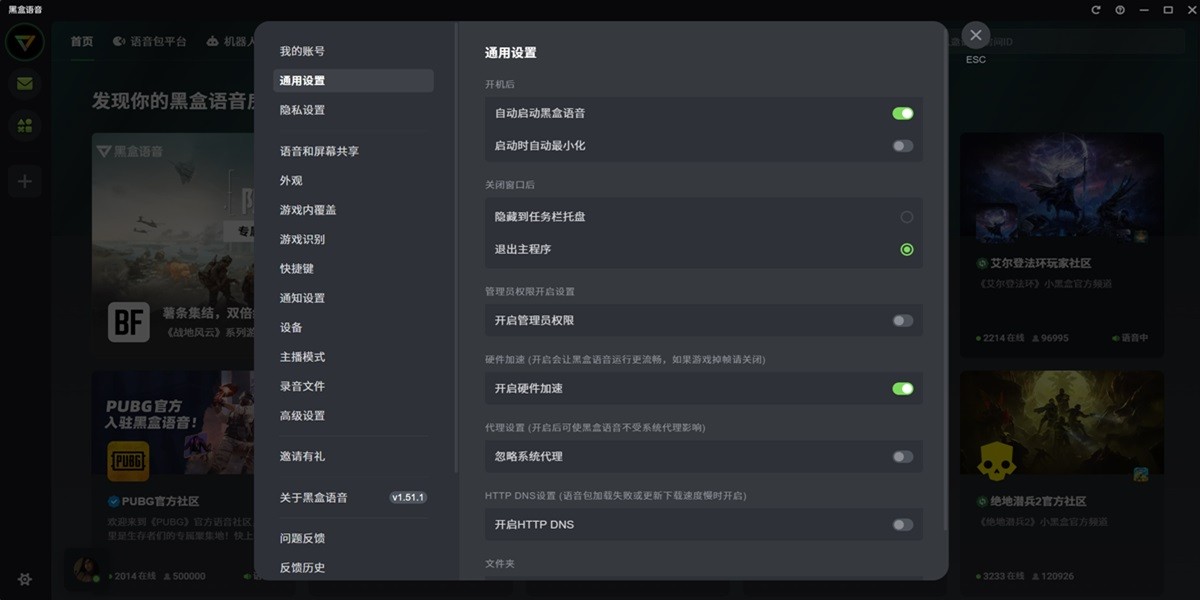This screenshot has height=600, width=1200.
Task: Click the refresh icon in the title bar
Action: [x=1096, y=9]
